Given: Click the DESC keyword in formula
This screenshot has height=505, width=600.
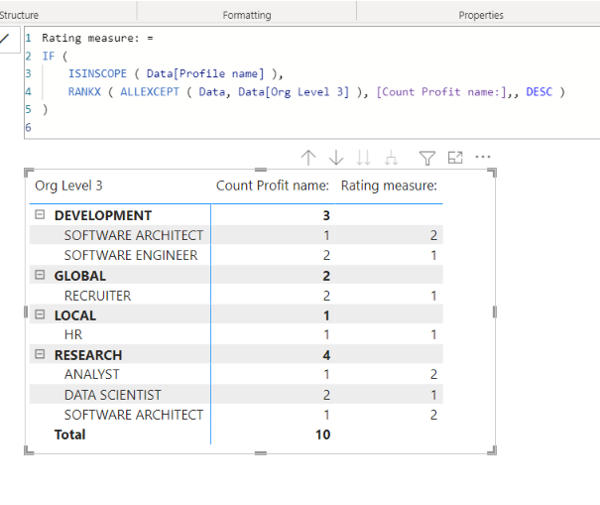Looking at the screenshot, I should [539, 92].
